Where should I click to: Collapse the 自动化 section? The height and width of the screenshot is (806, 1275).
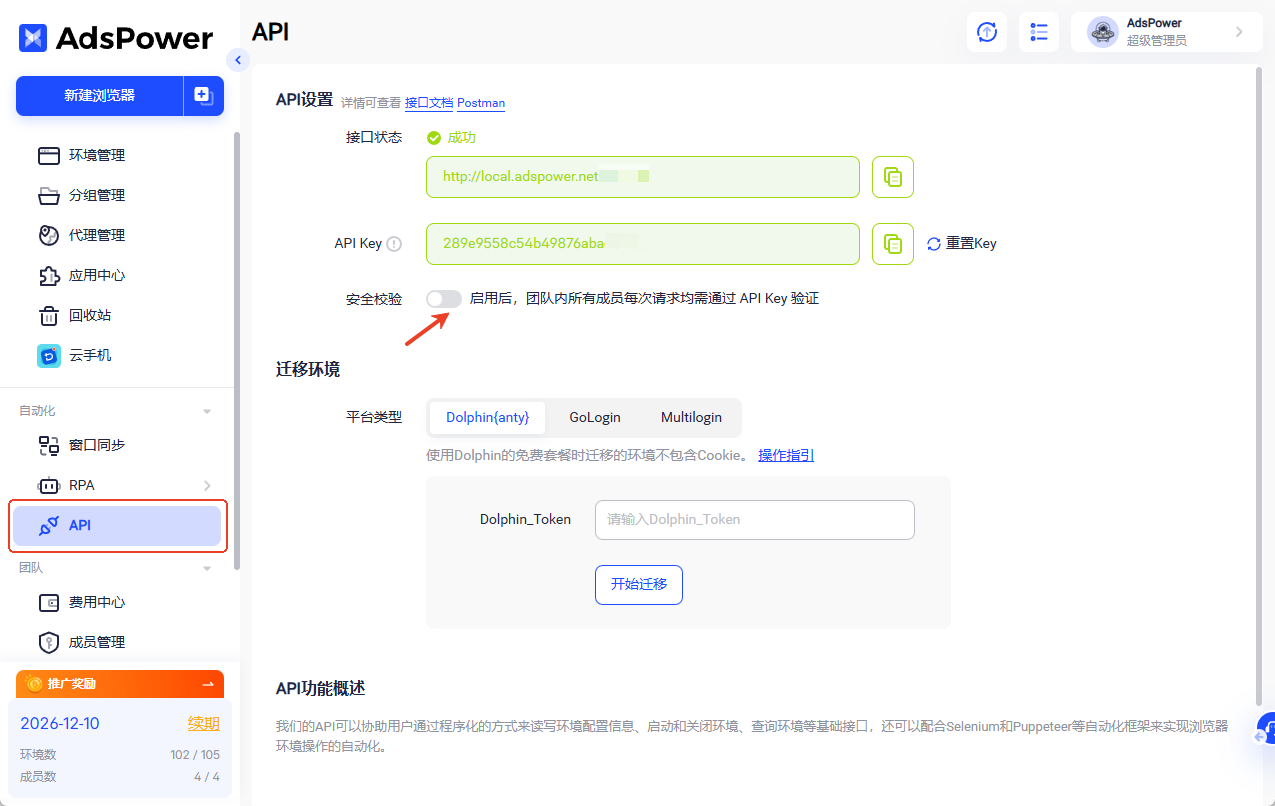(x=207, y=410)
